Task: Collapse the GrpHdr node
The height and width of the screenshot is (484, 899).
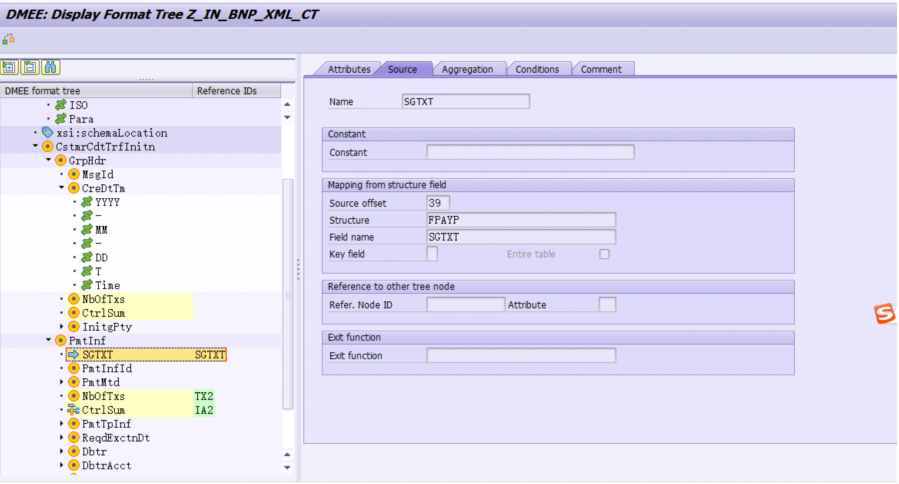Action: pyautogui.click(x=49, y=160)
